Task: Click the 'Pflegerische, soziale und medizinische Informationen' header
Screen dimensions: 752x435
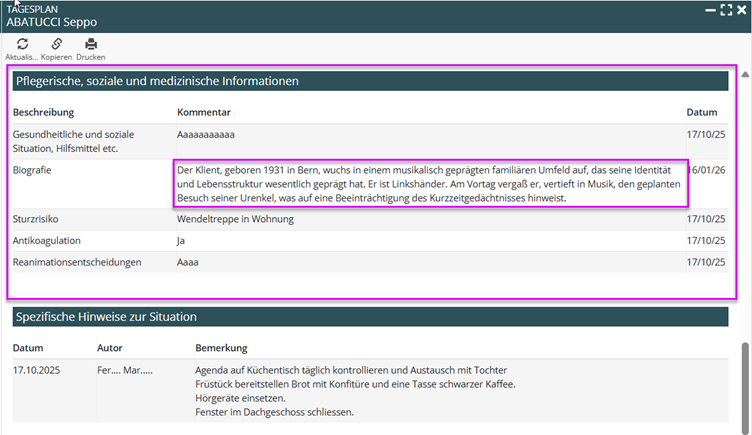Action: pyautogui.click(x=156, y=81)
